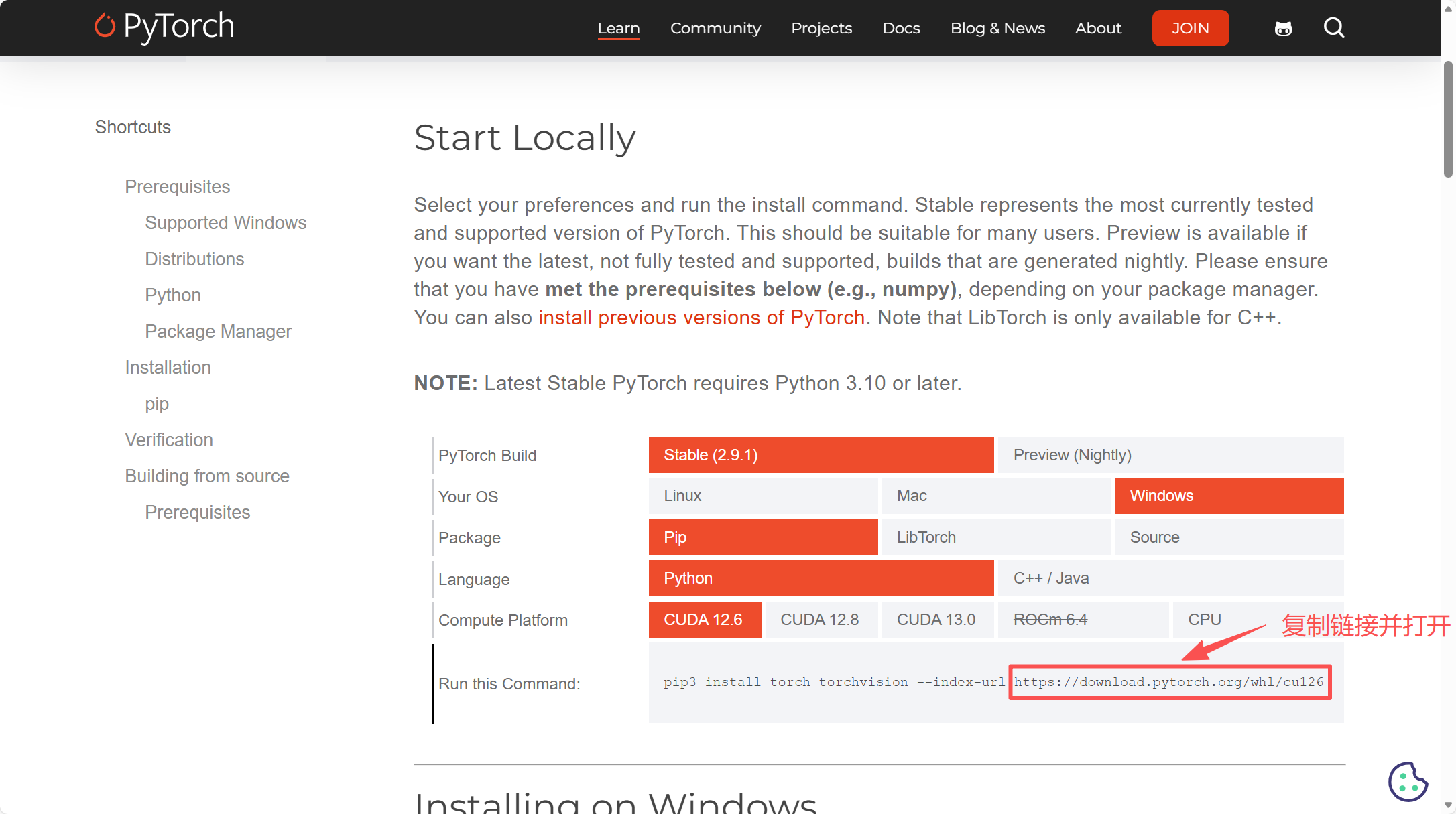Choose Linux as your OS
The image size is (1456, 814).
click(x=762, y=496)
